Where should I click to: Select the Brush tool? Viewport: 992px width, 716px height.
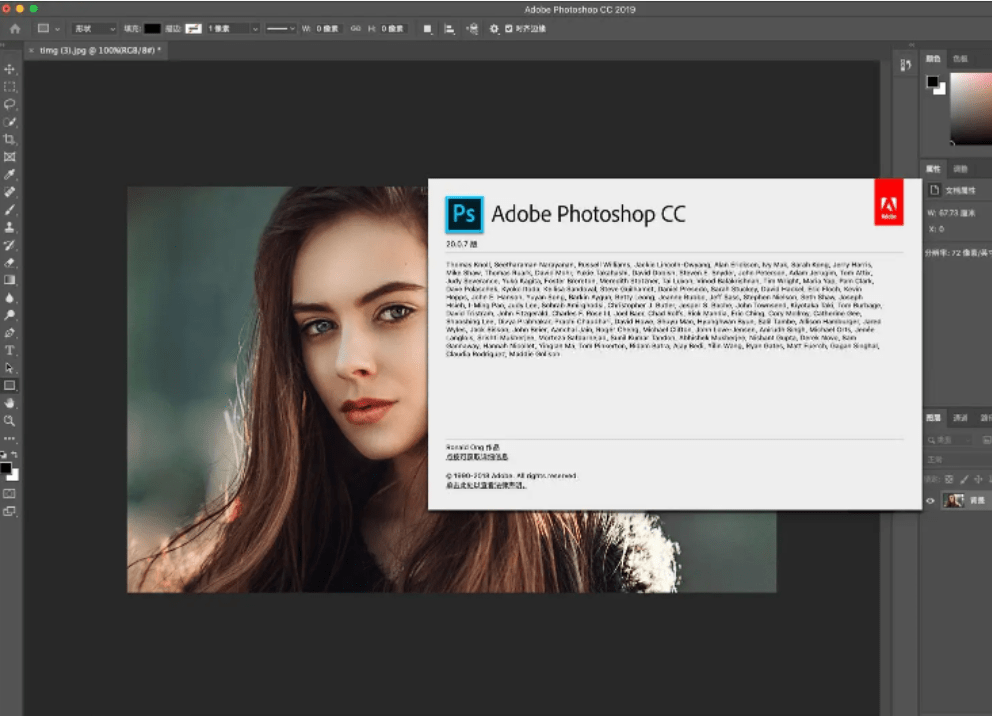point(9,210)
